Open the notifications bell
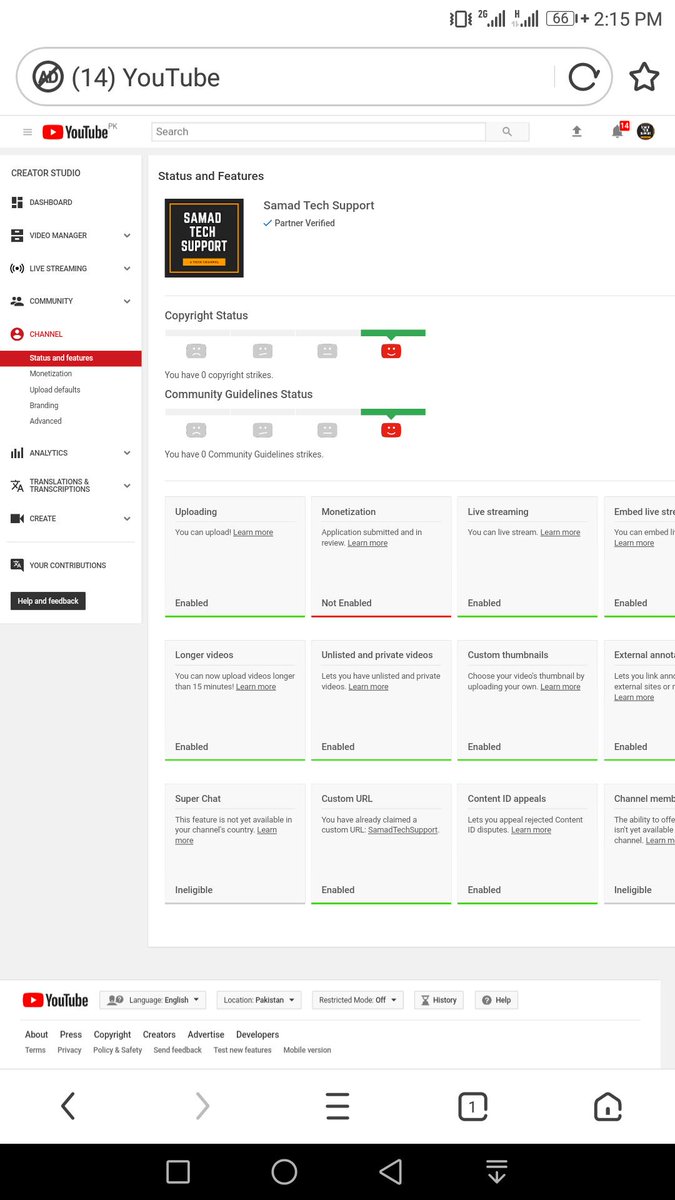675x1200 pixels. click(618, 131)
